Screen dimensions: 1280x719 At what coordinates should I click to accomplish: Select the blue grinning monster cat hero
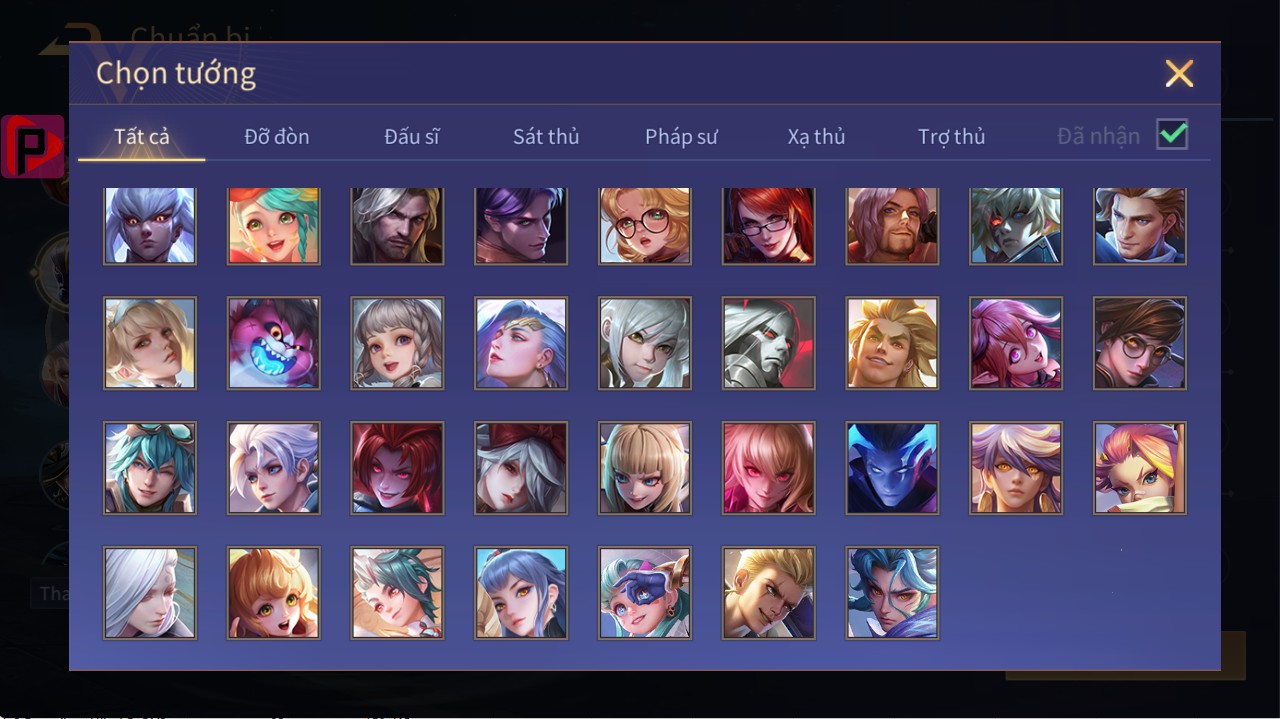click(274, 343)
